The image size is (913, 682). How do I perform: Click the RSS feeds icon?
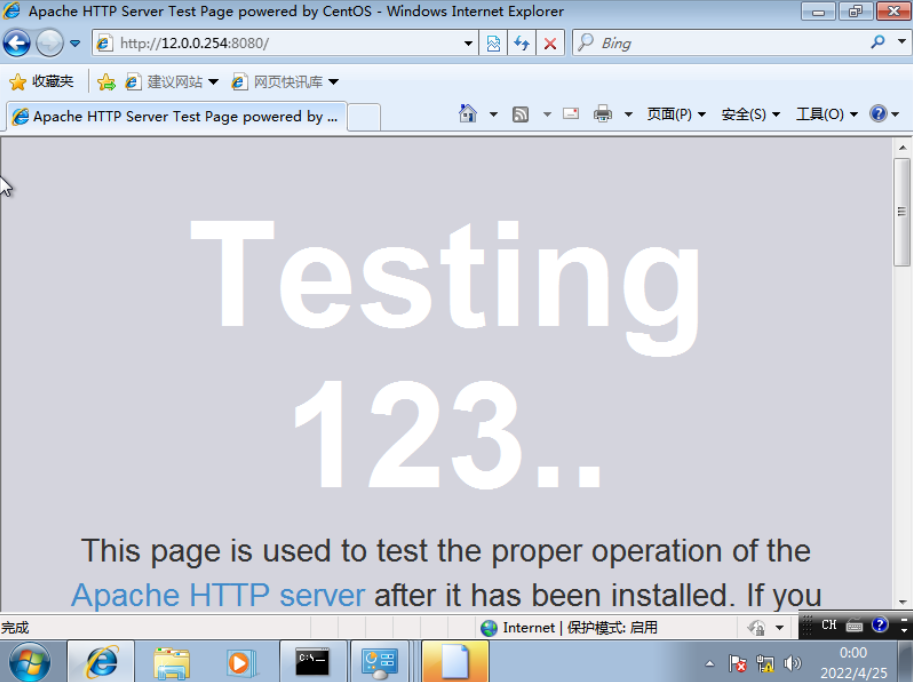pyautogui.click(x=521, y=114)
